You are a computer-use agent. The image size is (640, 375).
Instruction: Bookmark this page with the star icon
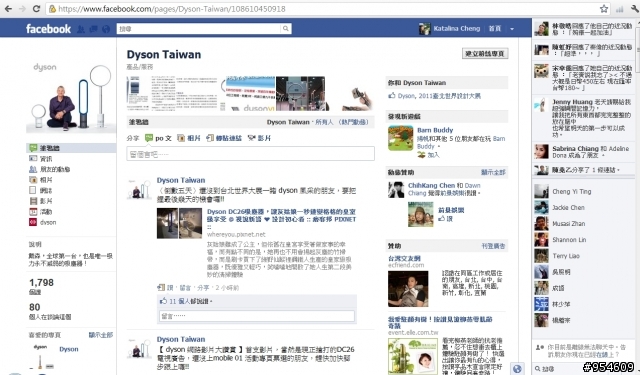pyautogui.click(x=604, y=9)
